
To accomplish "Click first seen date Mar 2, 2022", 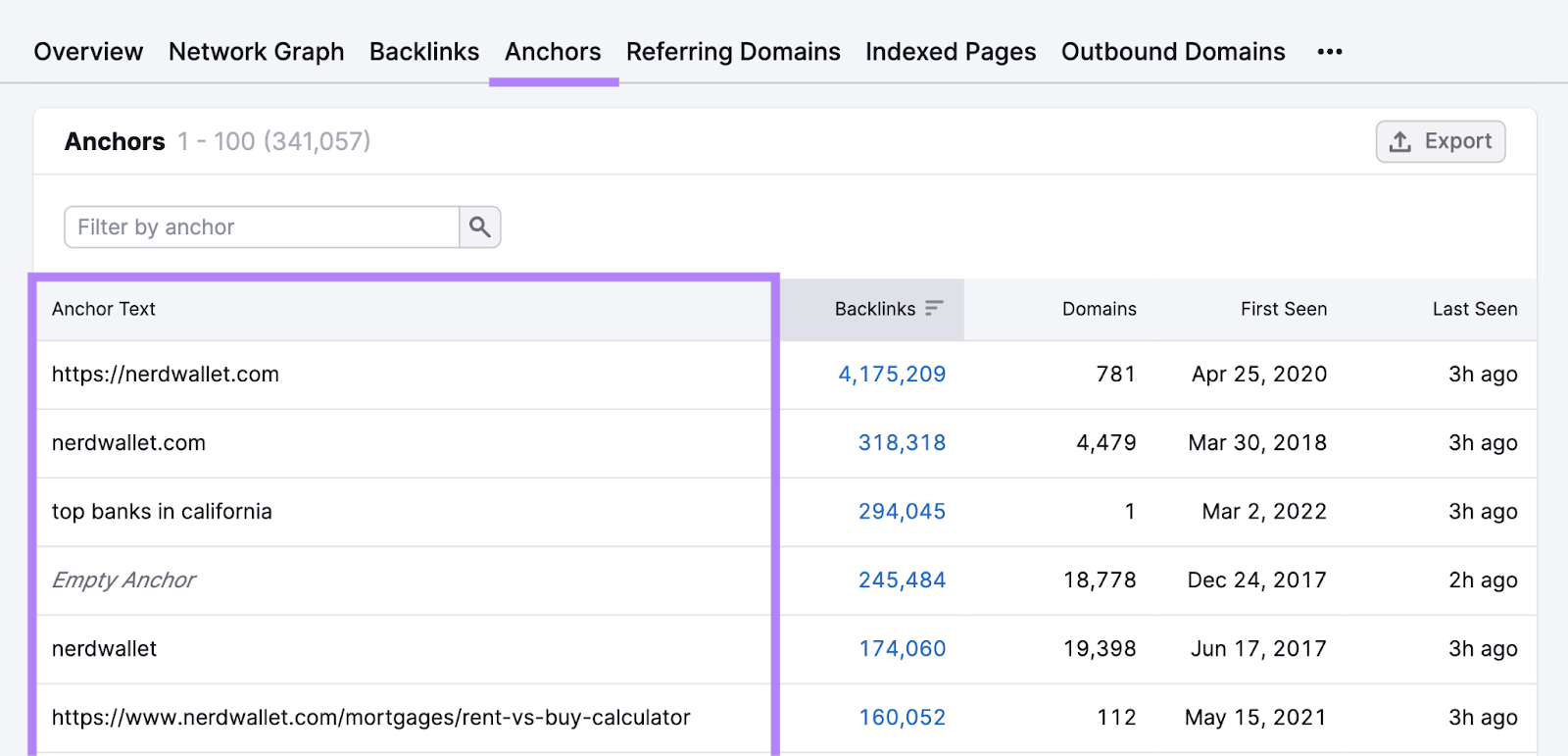I will (1264, 511).
